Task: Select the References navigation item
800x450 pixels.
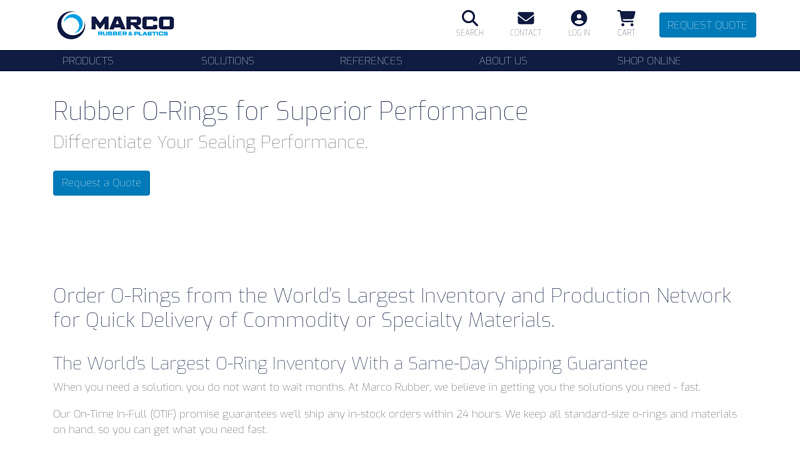Action: point(371,61)
